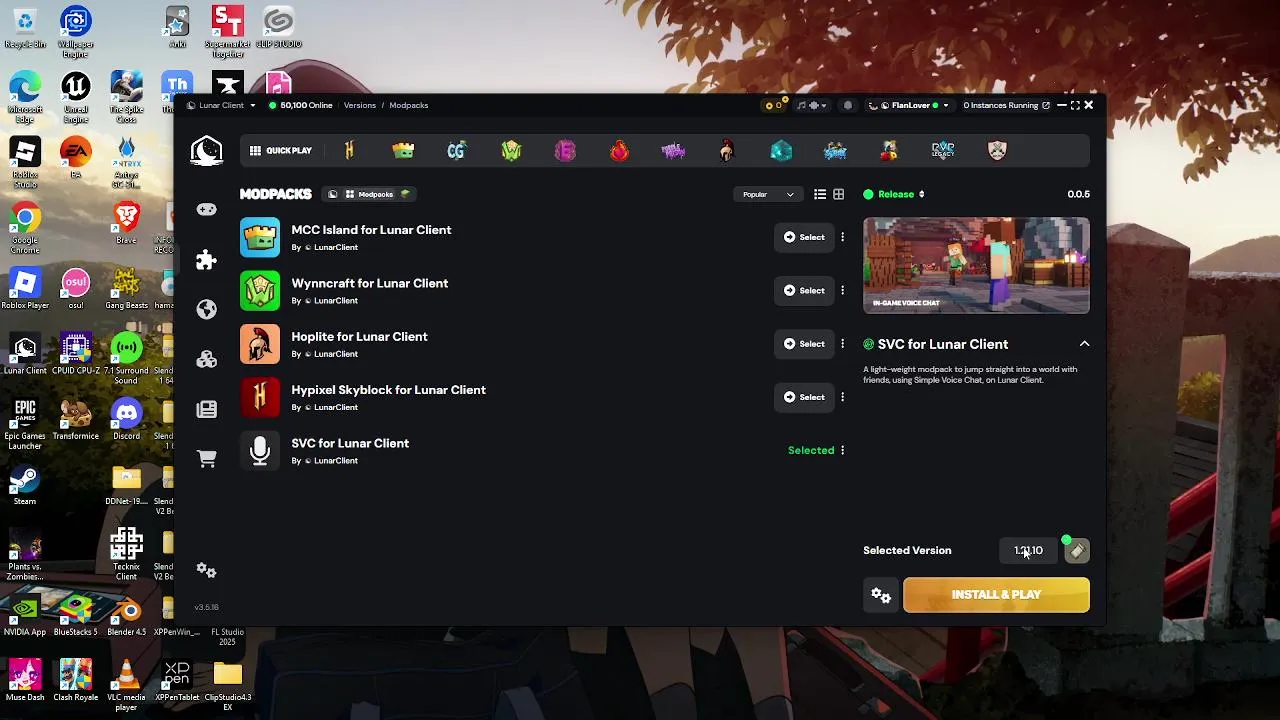
Task: Open the 1.21.10 selected version picker
Action: point(1028,550)
